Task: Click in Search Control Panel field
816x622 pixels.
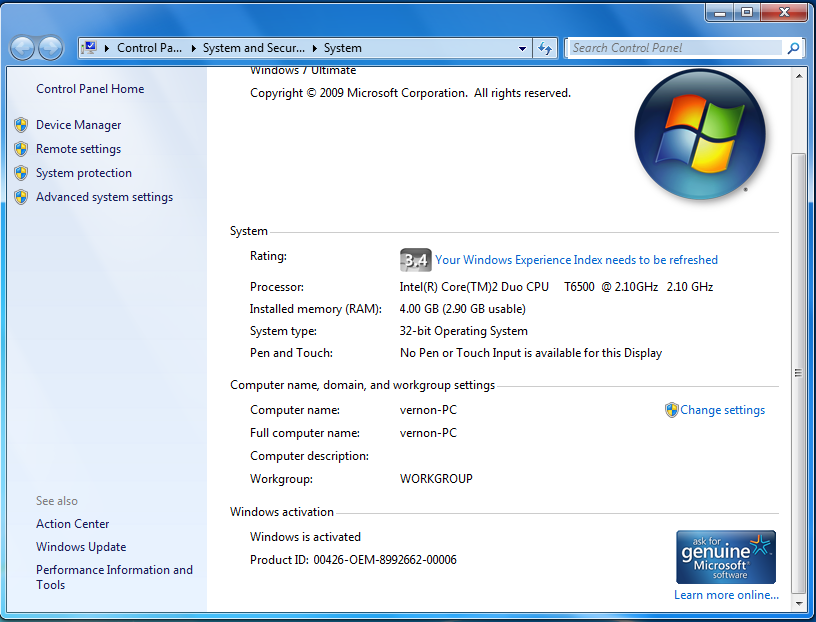Action: (675, 48)
